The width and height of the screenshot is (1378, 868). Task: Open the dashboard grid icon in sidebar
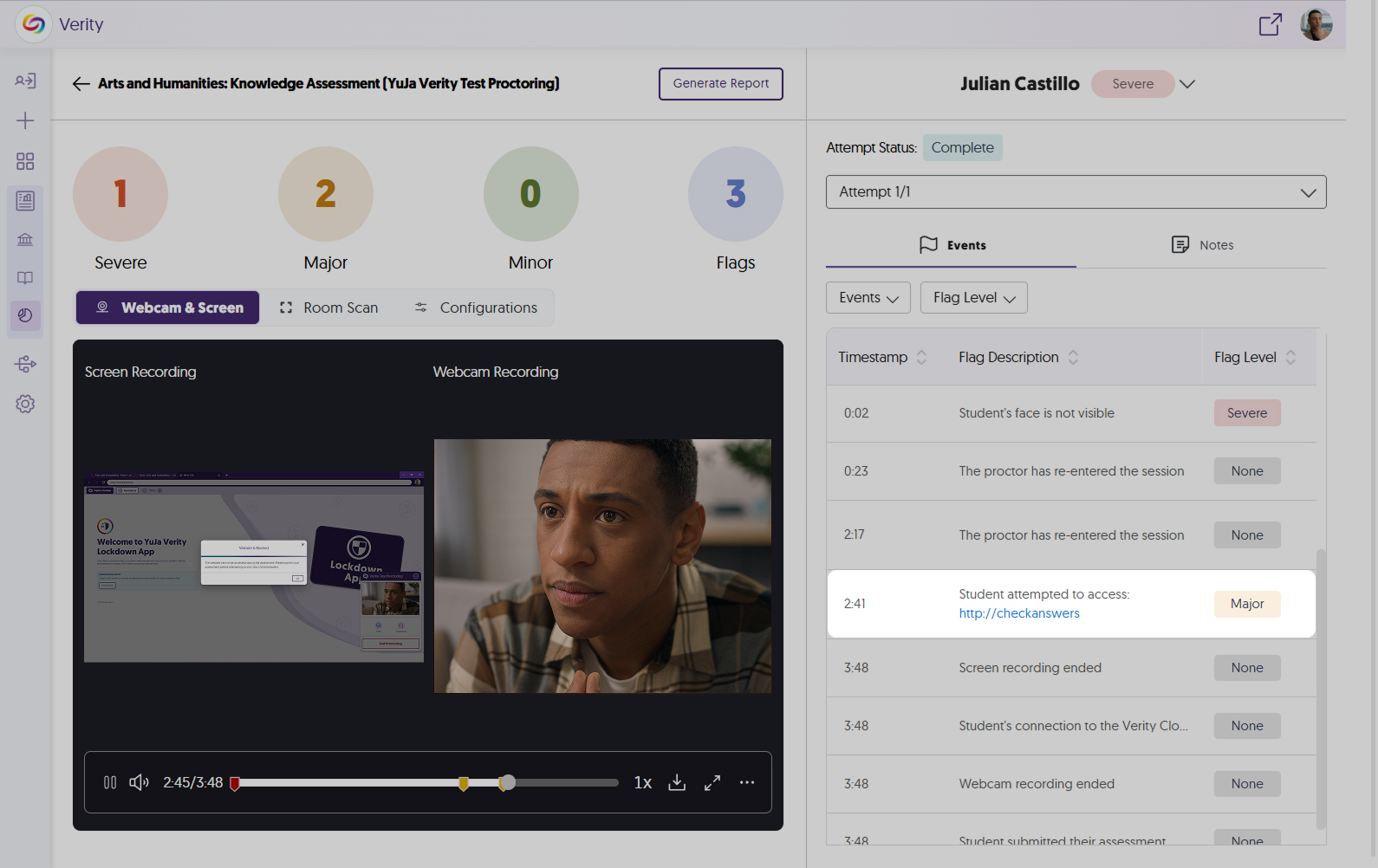point(25,161)
